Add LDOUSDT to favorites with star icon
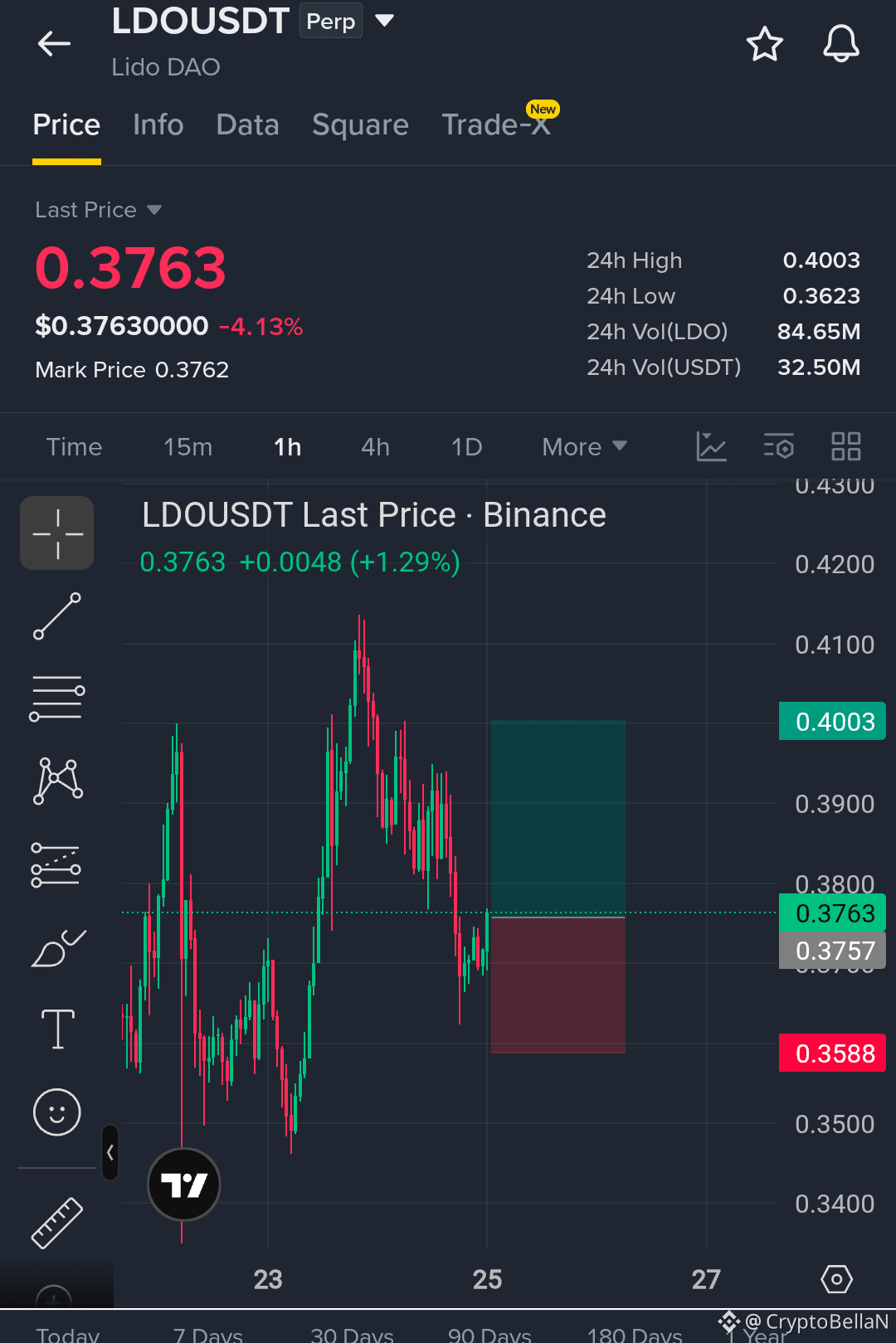The height and width of the screenshot is (1343, 896). click(x=764, y=44)
